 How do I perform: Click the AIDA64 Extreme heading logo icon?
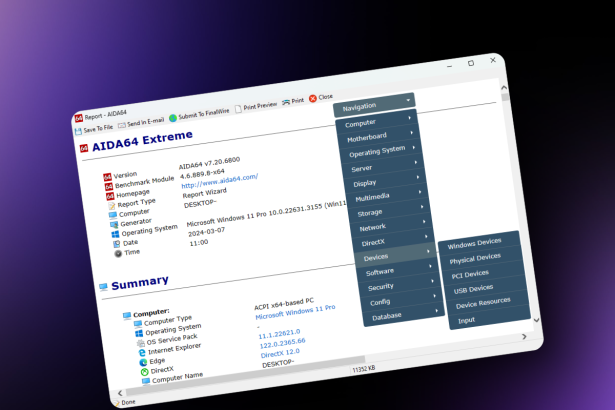[x=84, y=148]
